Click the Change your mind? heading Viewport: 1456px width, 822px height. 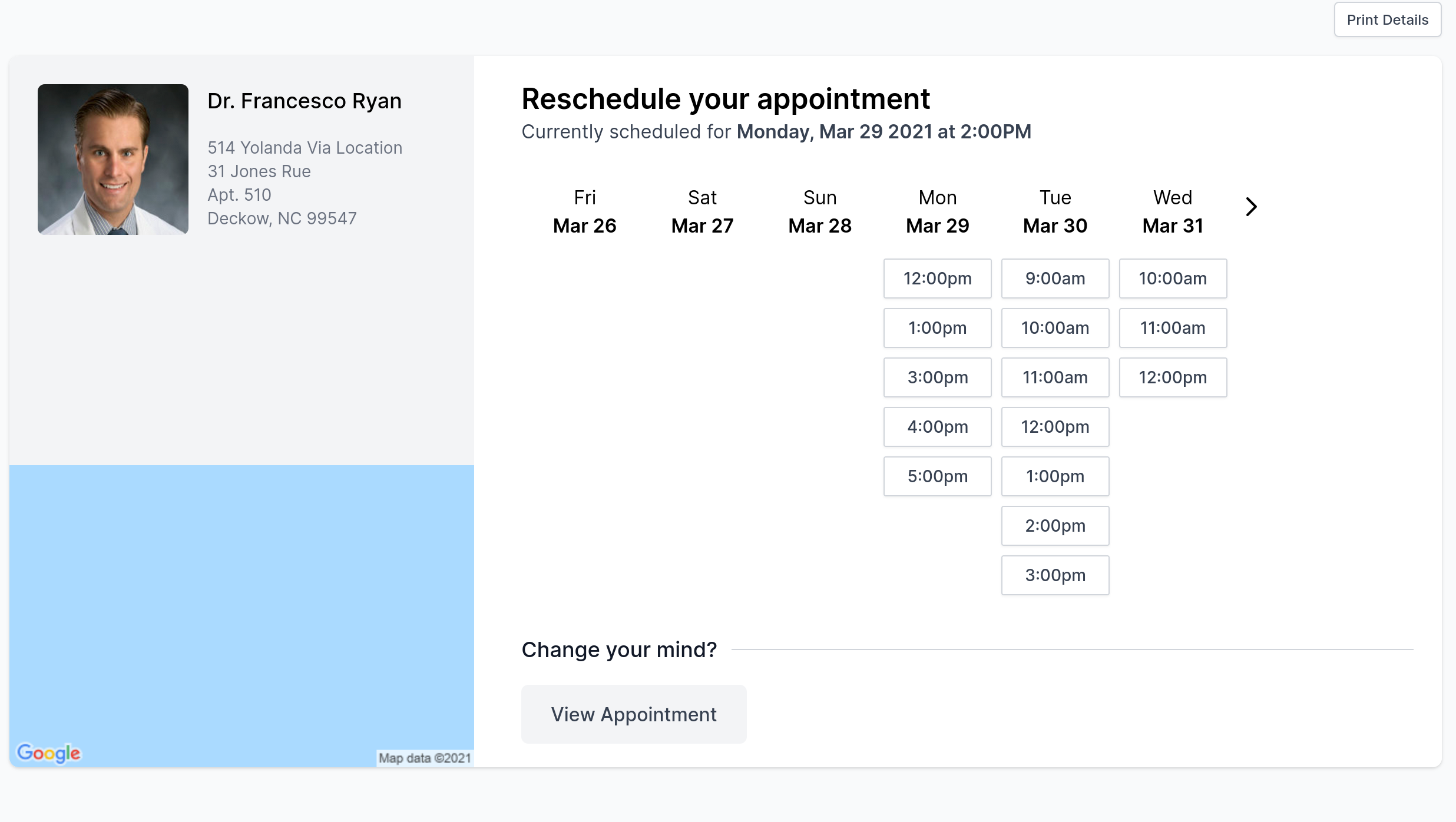pos(620,649)
